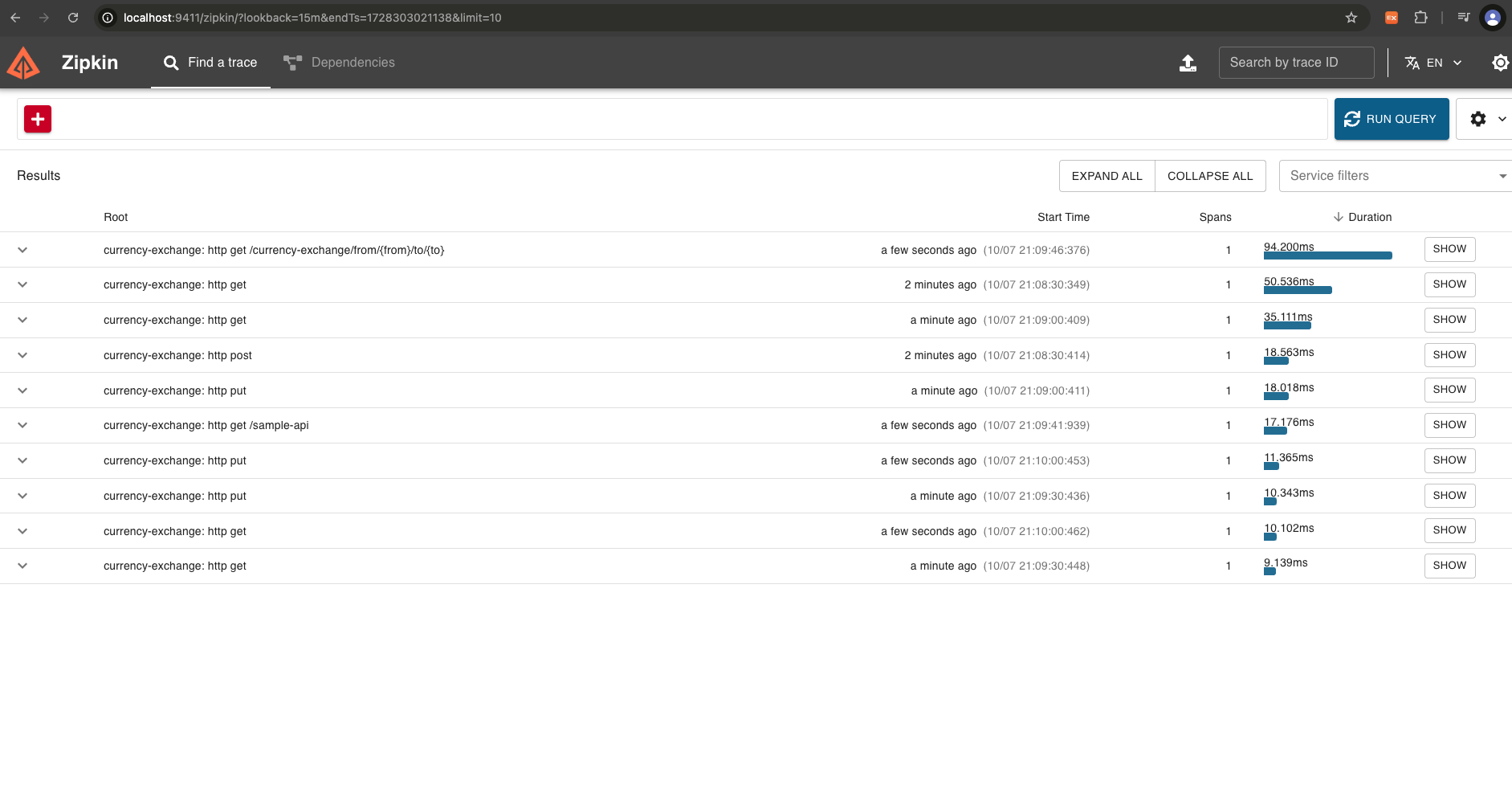Show the 94.200ms trace
The height and width of the screenshot is (793, 1512).
coord(1449,249)
